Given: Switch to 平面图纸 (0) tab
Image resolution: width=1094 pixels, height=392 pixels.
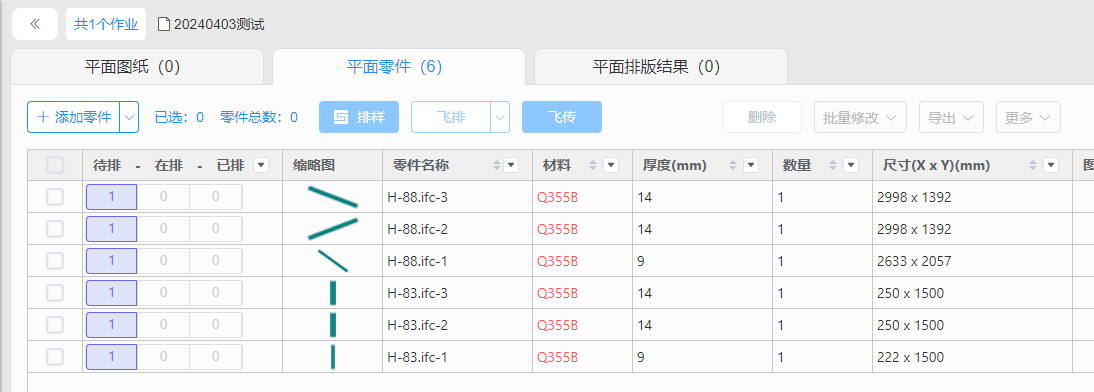Looking at the screenshot, I should point(133,67).
